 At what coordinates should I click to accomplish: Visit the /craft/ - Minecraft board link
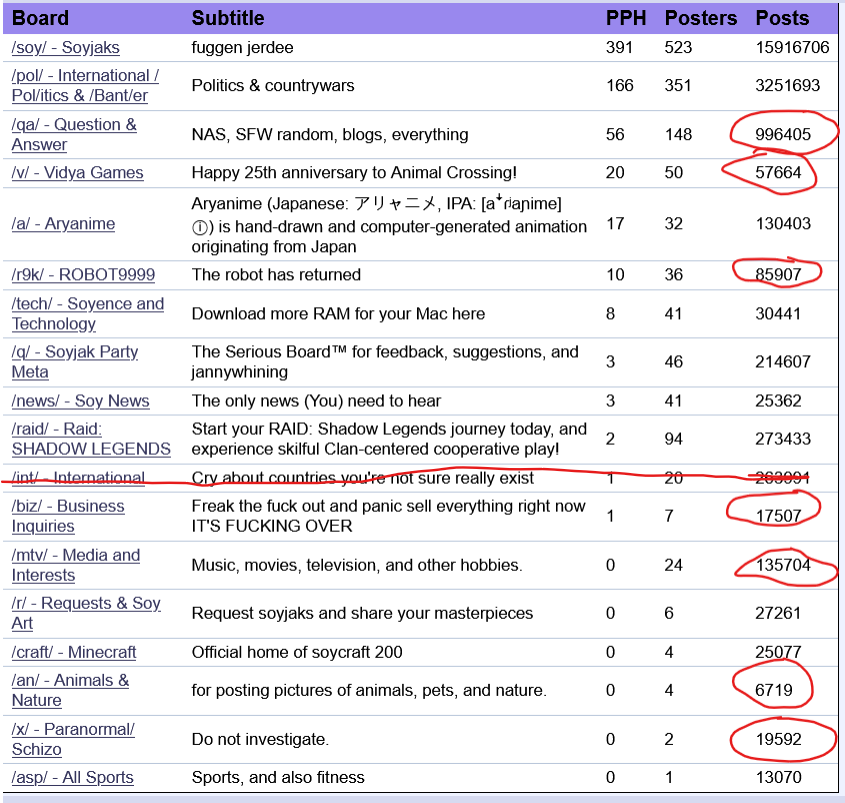pyautogui.click(x=74, y=652)
